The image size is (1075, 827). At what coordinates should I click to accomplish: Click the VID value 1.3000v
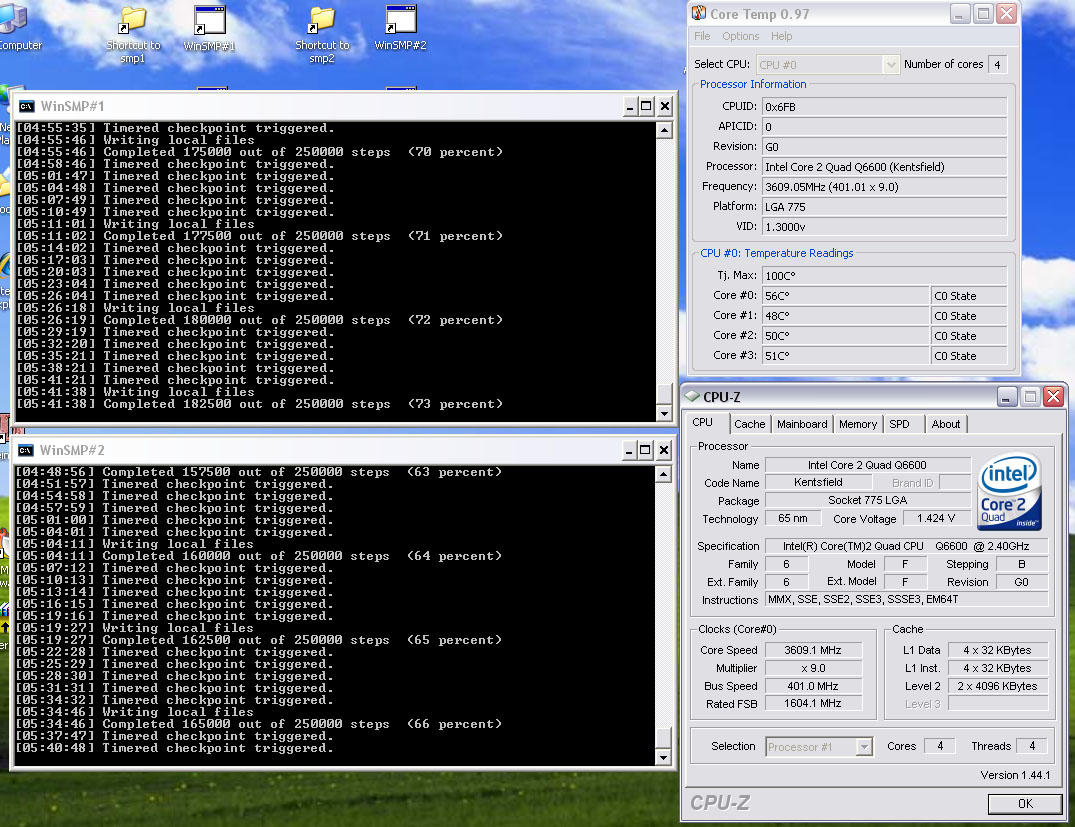(884, 226)
